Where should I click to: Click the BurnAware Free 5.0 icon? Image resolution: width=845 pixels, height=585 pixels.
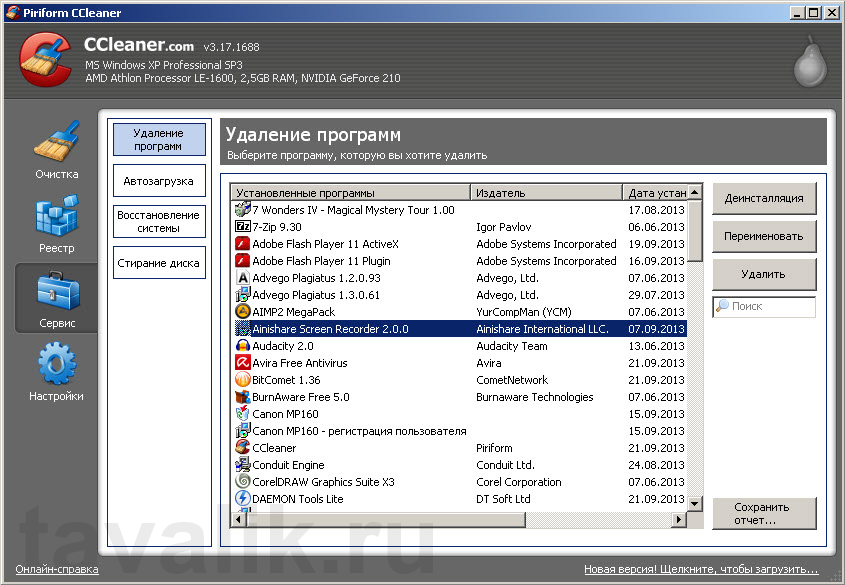click(243, 397)
